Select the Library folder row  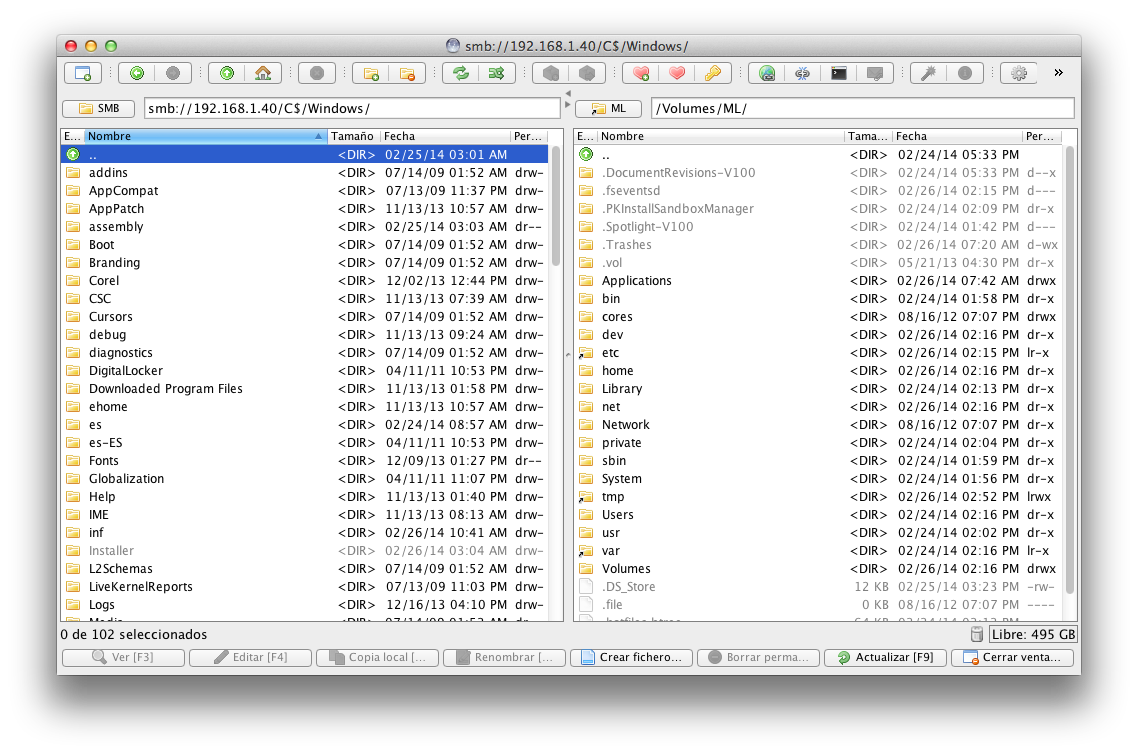[819, 389]
